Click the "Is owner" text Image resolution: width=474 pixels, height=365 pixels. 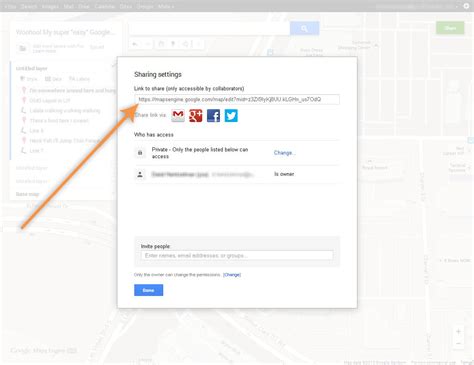(284, 174)
